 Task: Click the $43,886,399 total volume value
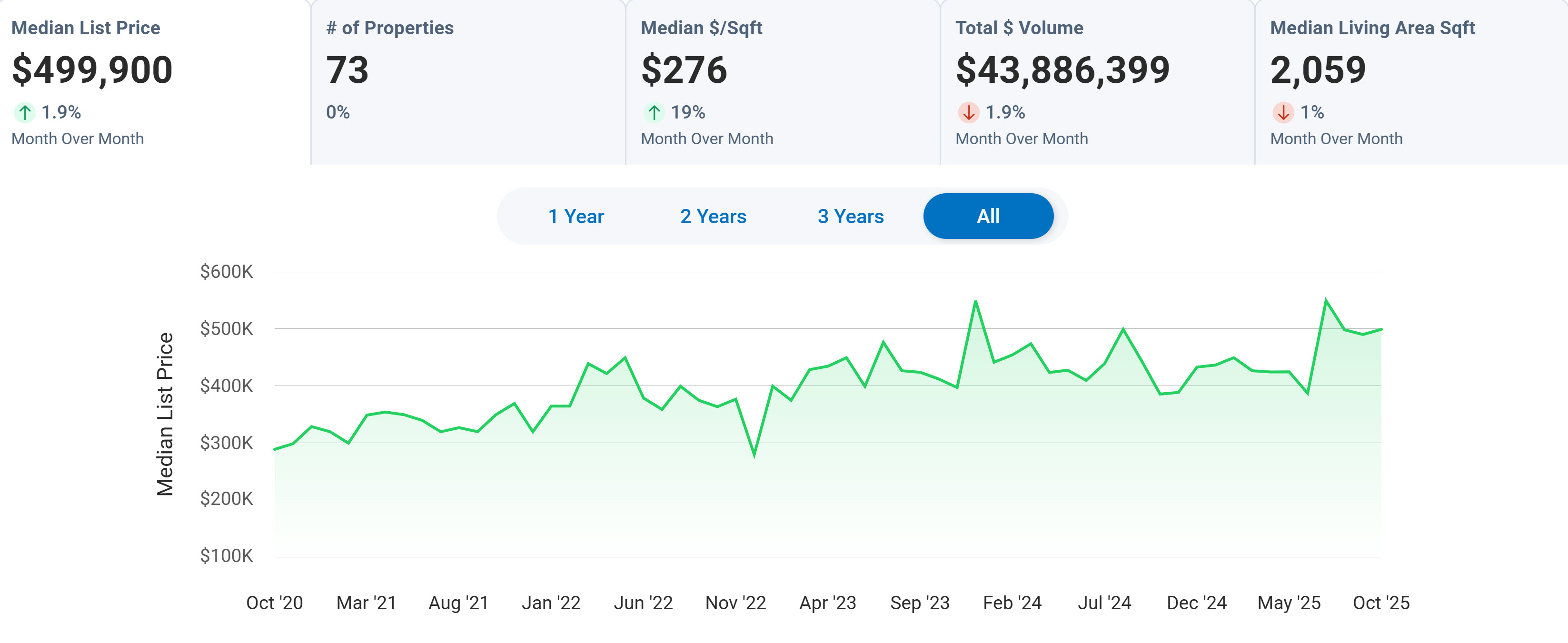click(1062, 70)
